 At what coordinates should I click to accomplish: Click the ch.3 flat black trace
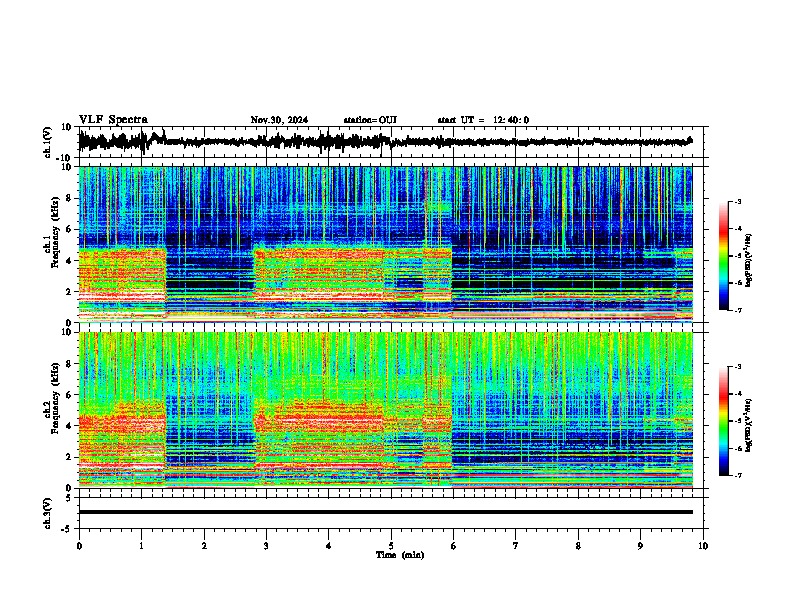385,512
